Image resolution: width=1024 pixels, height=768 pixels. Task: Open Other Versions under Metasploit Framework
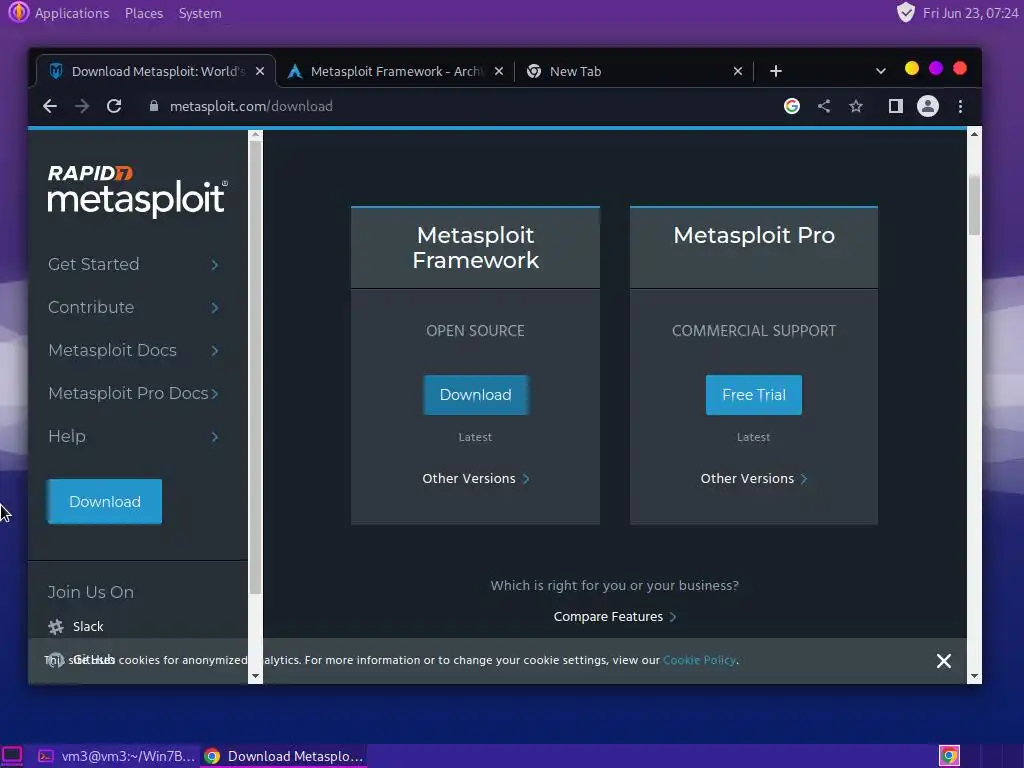[x=475, y=479]
